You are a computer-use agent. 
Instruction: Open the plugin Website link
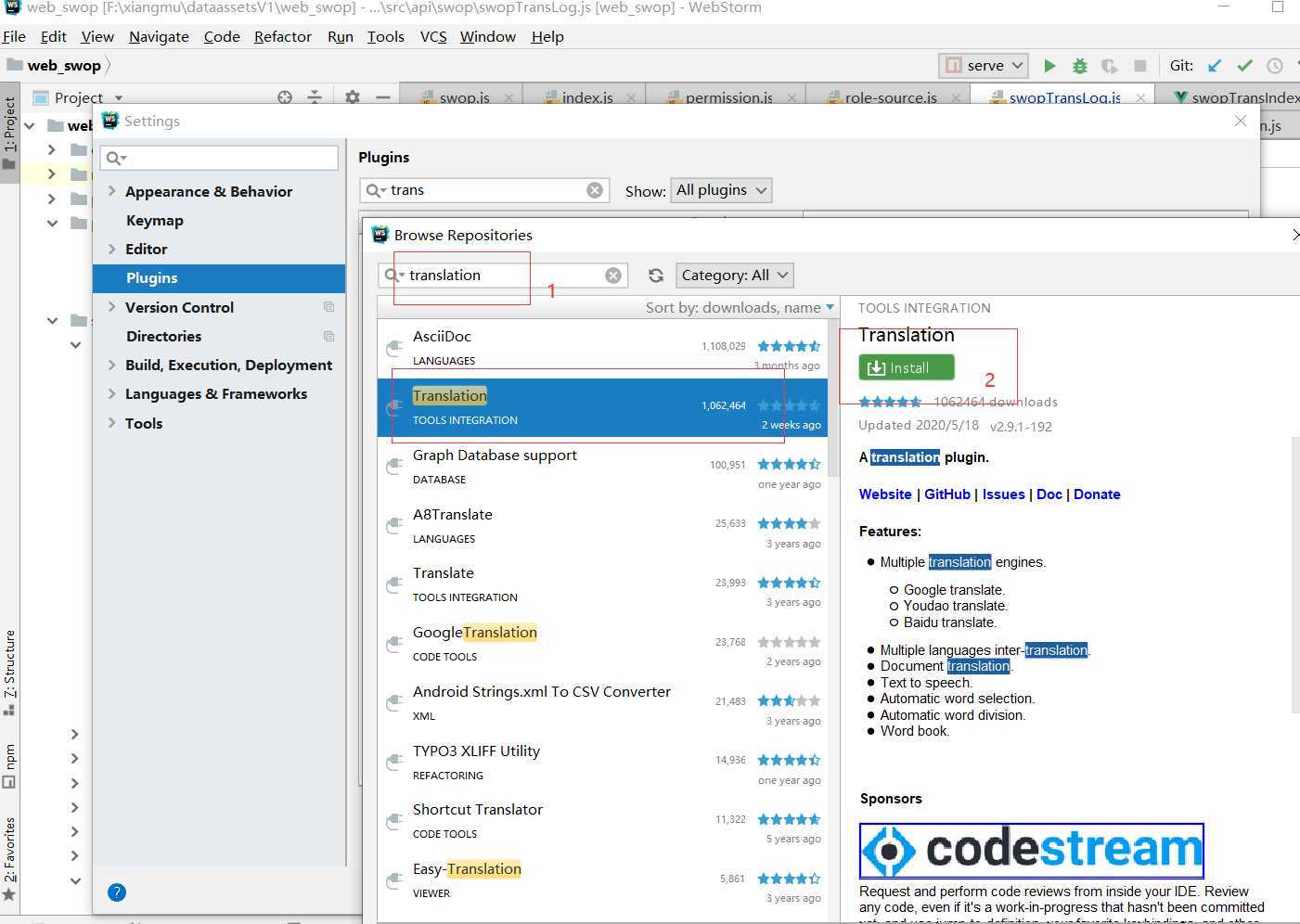tap(885, 494)
